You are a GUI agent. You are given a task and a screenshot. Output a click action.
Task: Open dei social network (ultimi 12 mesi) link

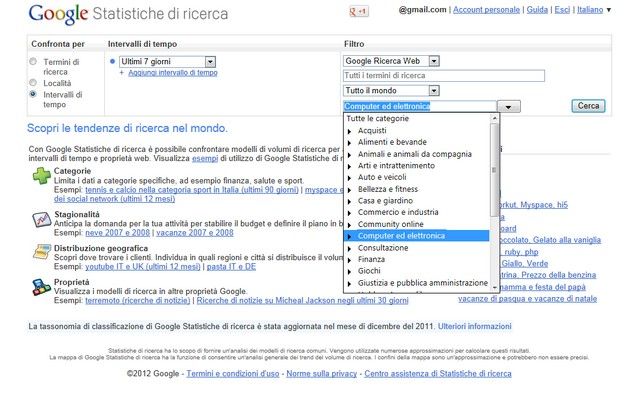pos(114,199)
